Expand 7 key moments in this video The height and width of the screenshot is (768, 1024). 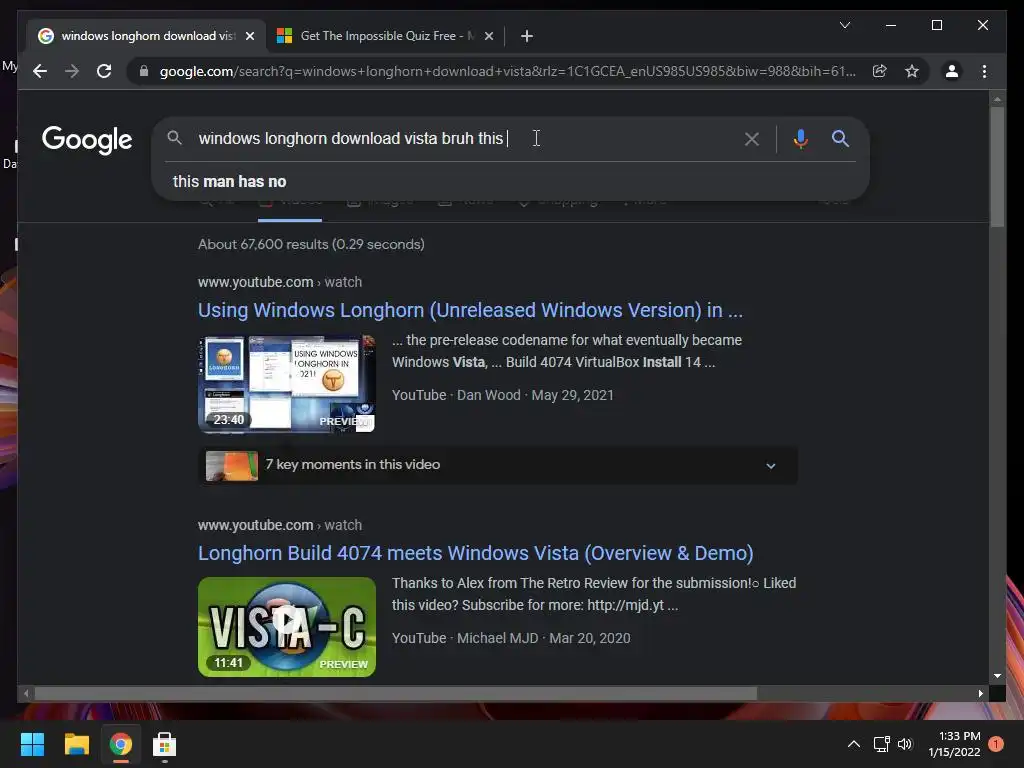(771, 466)
